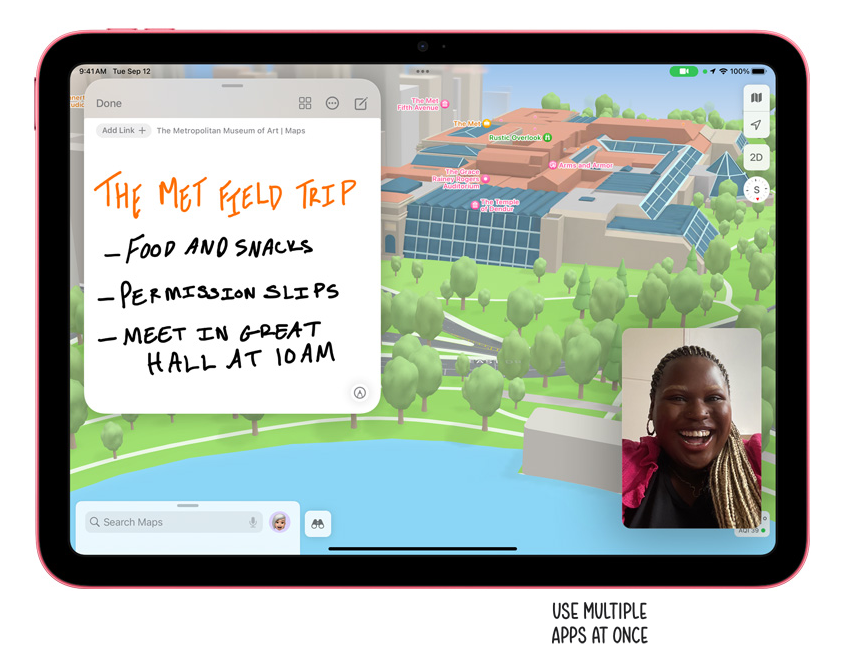Select the Rustic Overlook map marker
Viewport: 857px width, 657px height.
point(548,137)
